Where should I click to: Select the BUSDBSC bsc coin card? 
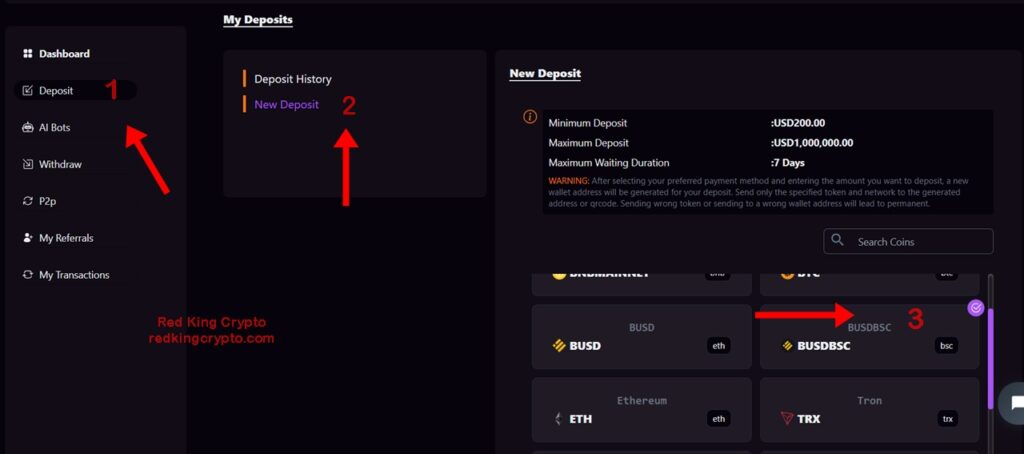(869, 336)
